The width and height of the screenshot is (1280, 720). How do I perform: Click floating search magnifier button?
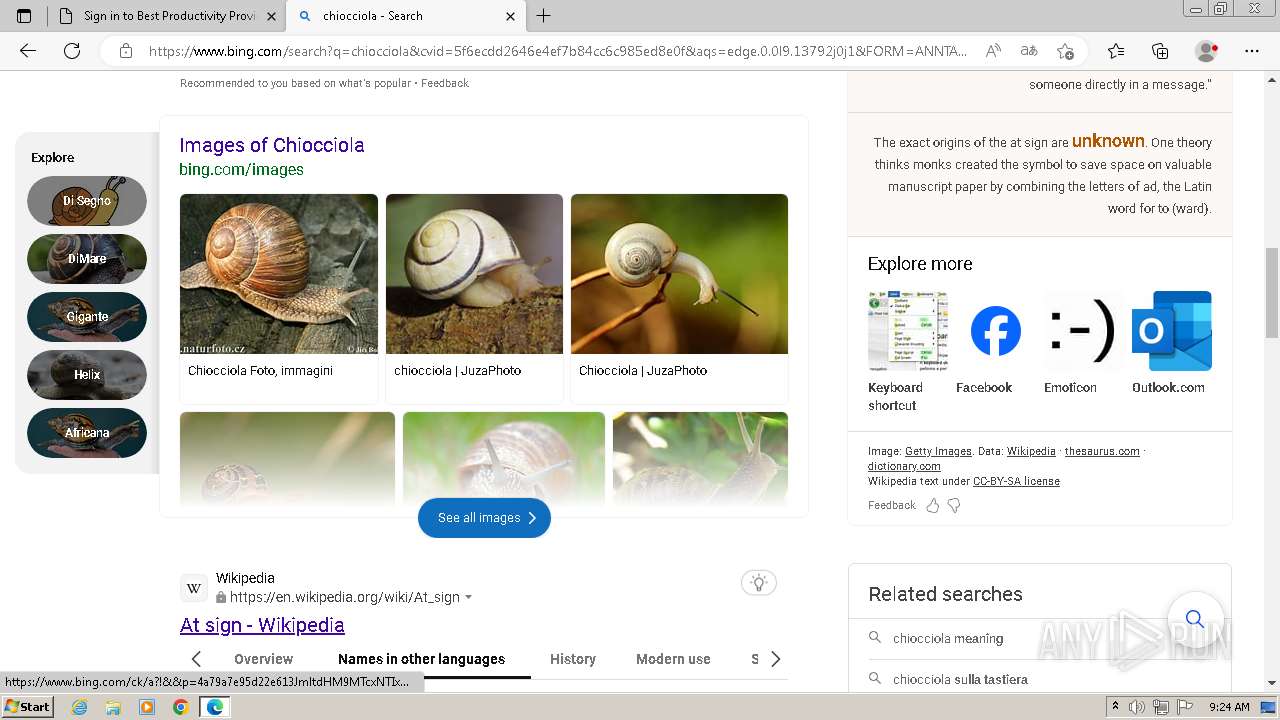point(1195,619)
